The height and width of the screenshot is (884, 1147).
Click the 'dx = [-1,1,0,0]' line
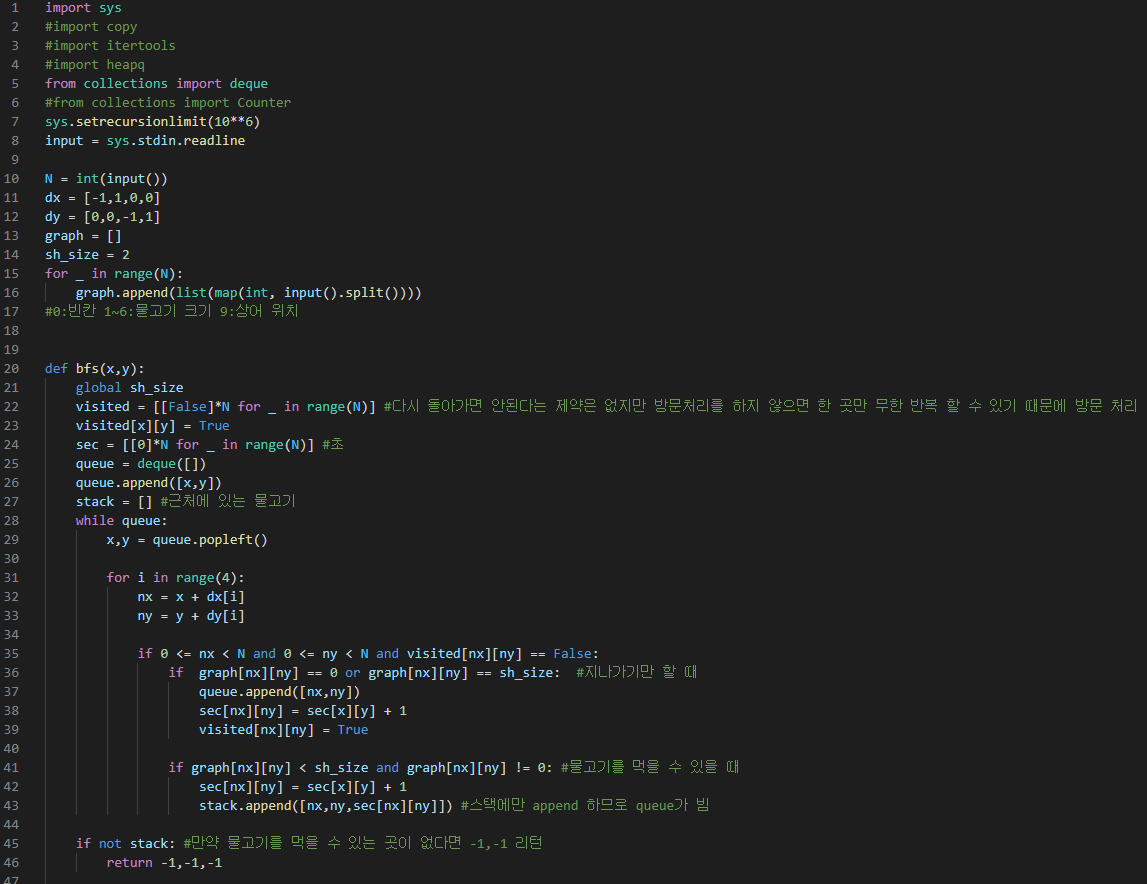[102, 198]
